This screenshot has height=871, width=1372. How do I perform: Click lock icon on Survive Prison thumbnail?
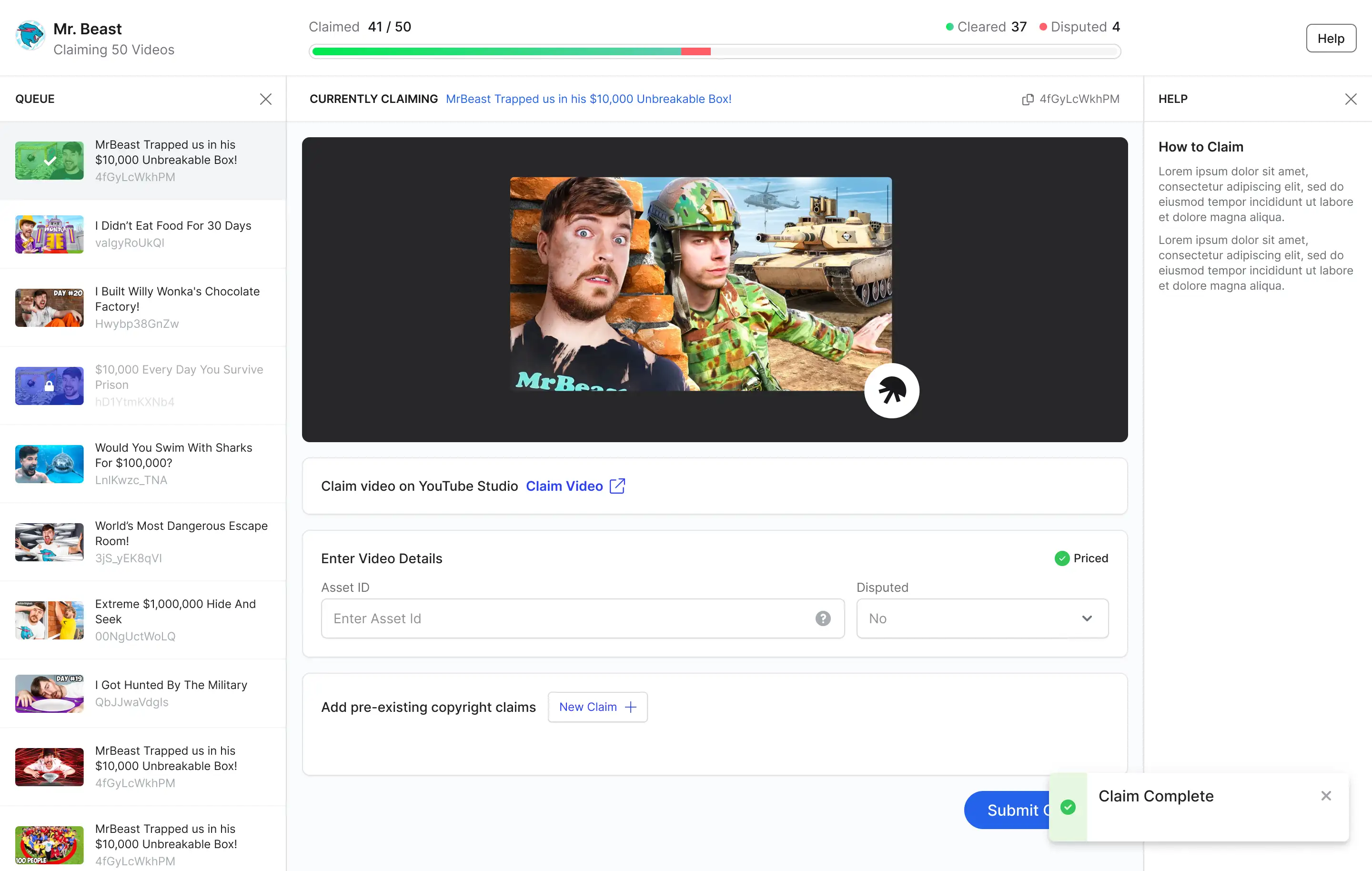coord(49,386)
